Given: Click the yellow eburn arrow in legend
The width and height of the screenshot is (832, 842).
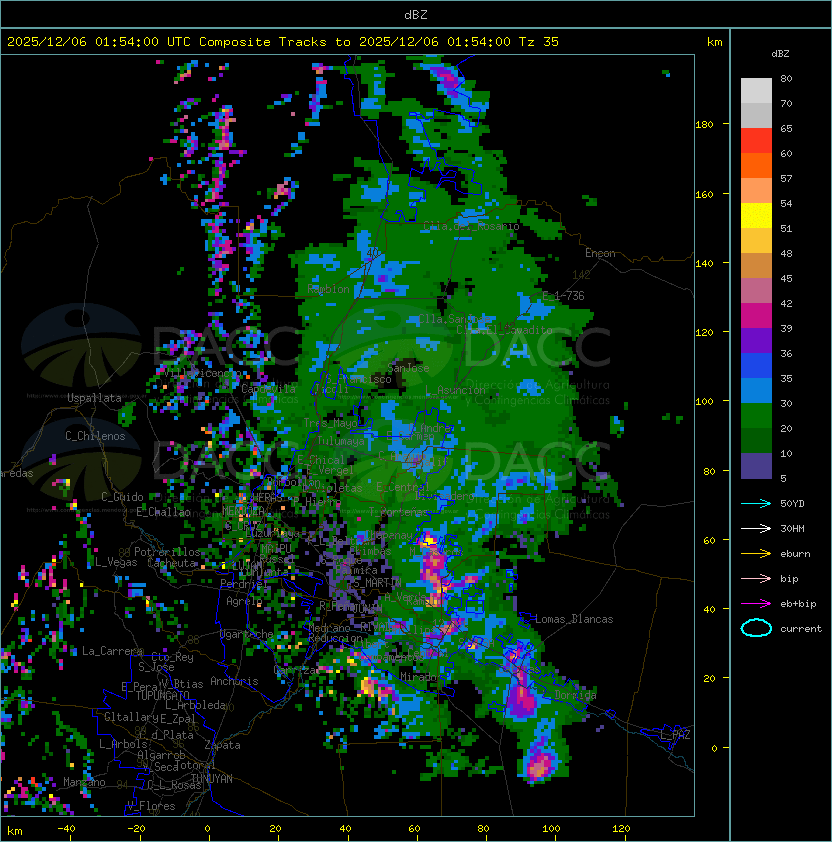Looking at the screenshot, I should pos(756,554).
